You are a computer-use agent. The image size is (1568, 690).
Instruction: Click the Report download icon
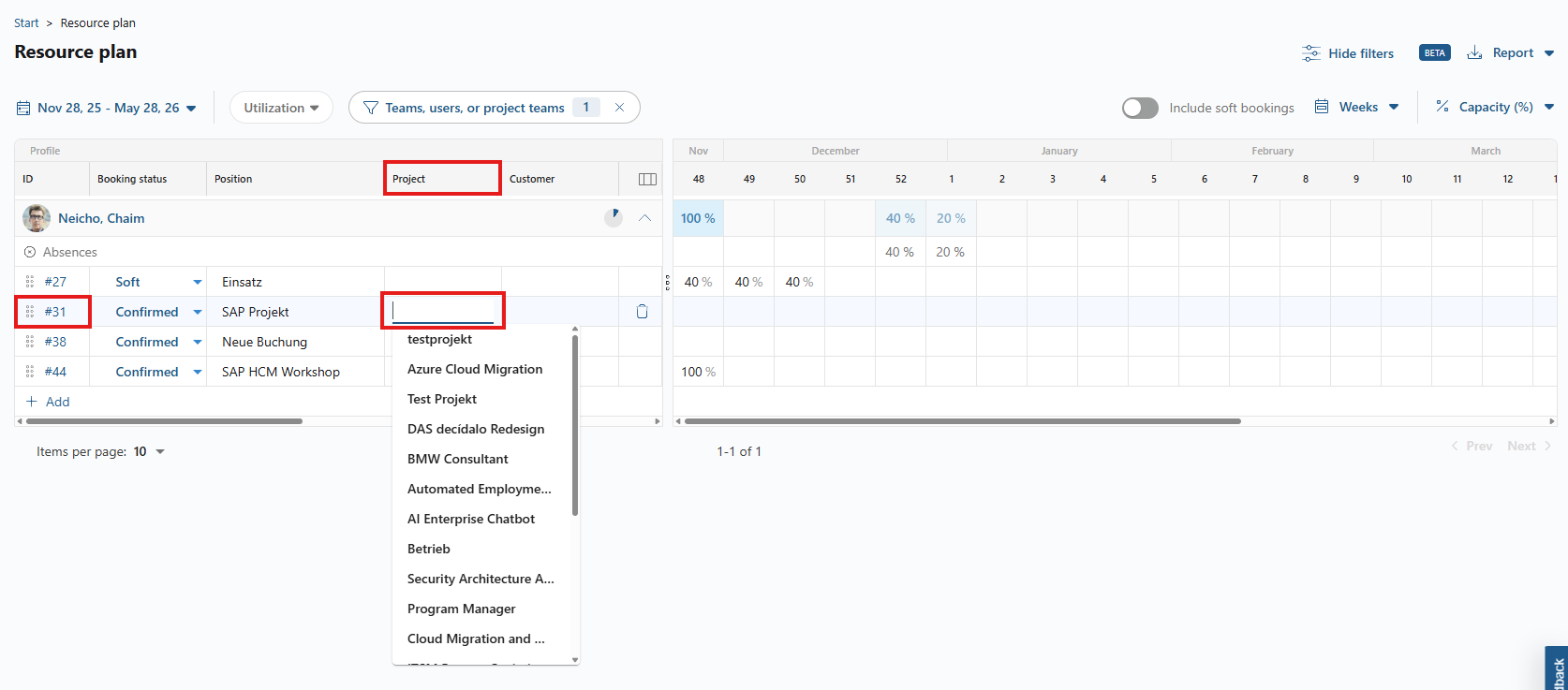1474,52
